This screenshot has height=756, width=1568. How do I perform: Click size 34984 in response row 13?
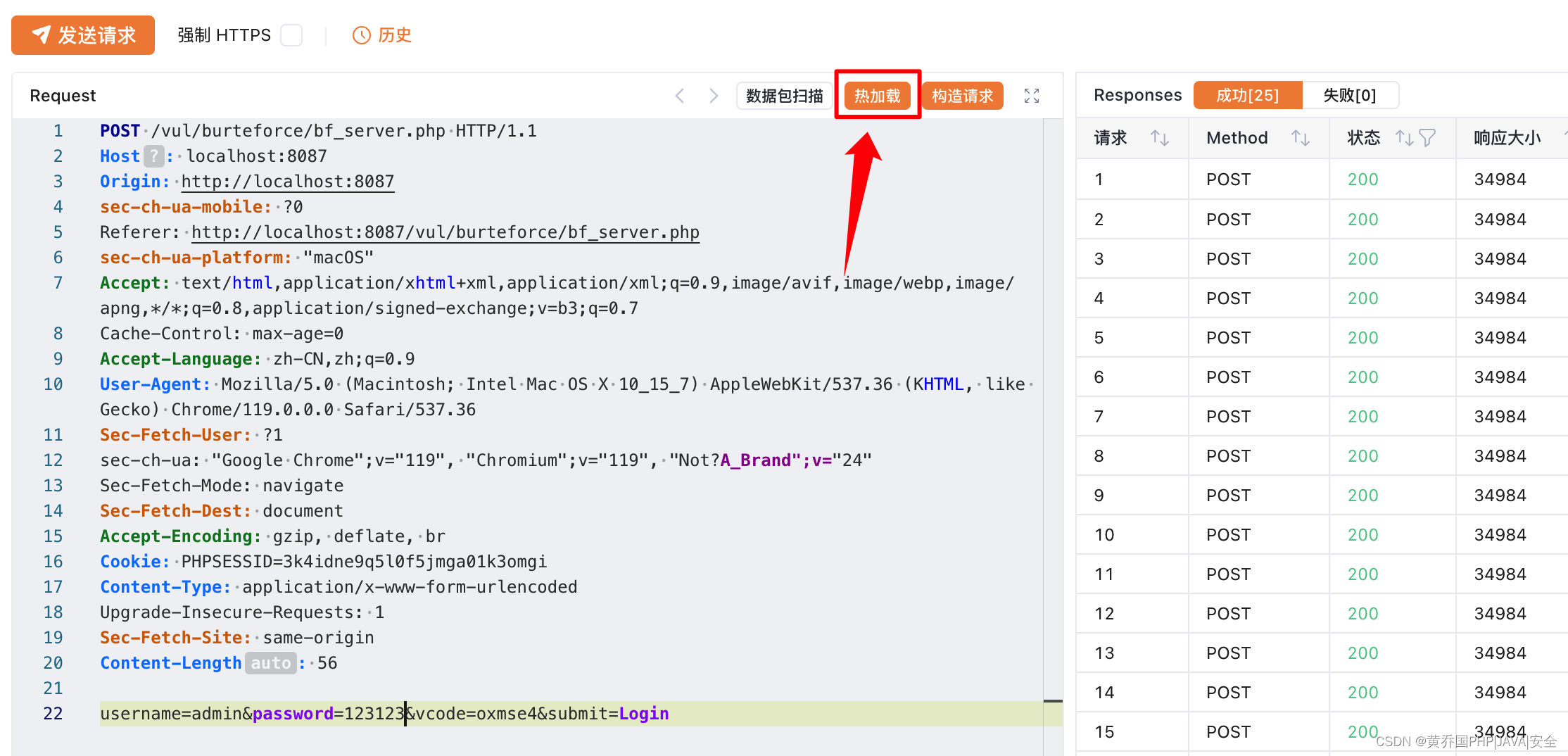point(1500,653)
